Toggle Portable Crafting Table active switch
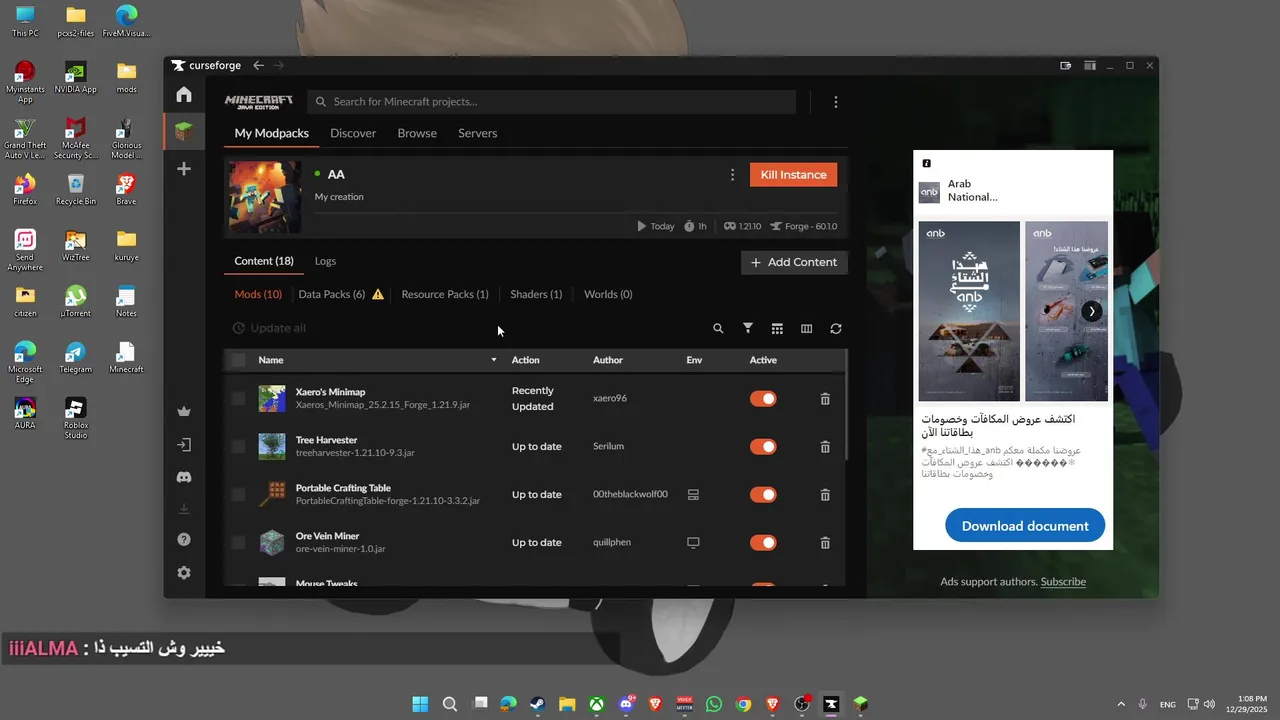The height and width of the screenshot is (720, 1280). [763, 495]
